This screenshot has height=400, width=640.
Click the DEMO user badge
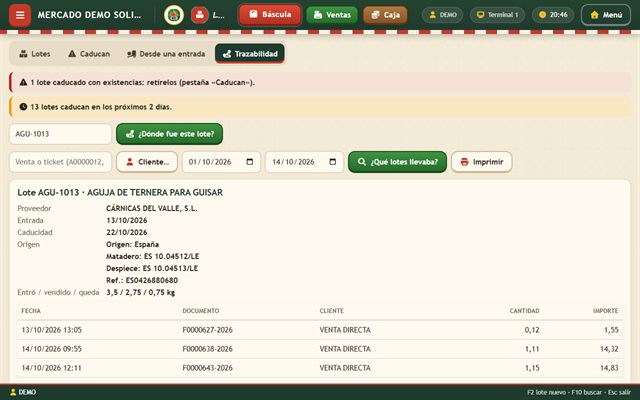442,15
